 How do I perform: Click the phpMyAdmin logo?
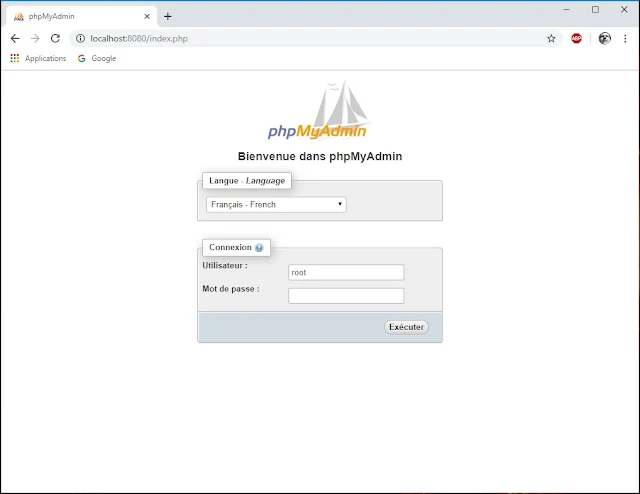(318, 110)
